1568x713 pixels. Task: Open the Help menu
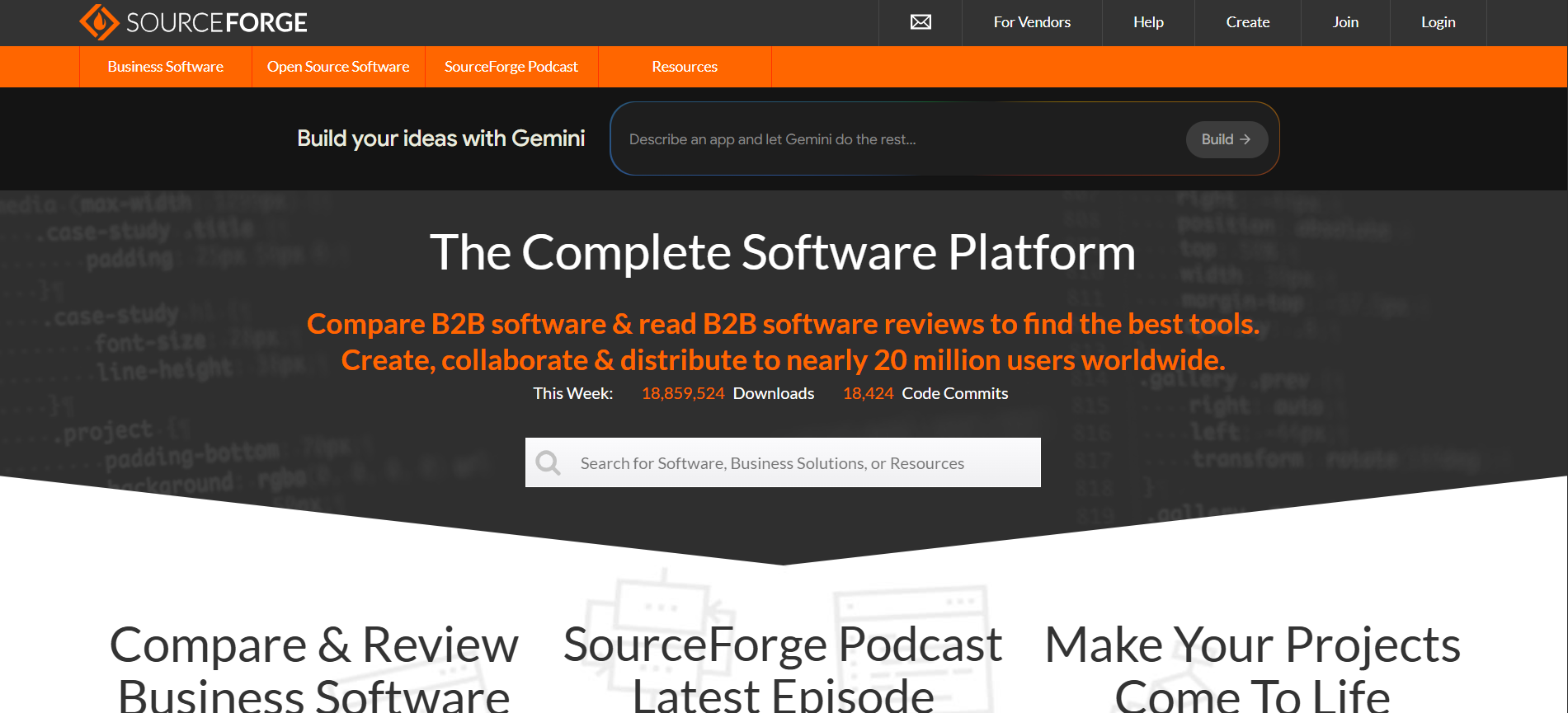pyautogui.click(x=1148, y=22)
